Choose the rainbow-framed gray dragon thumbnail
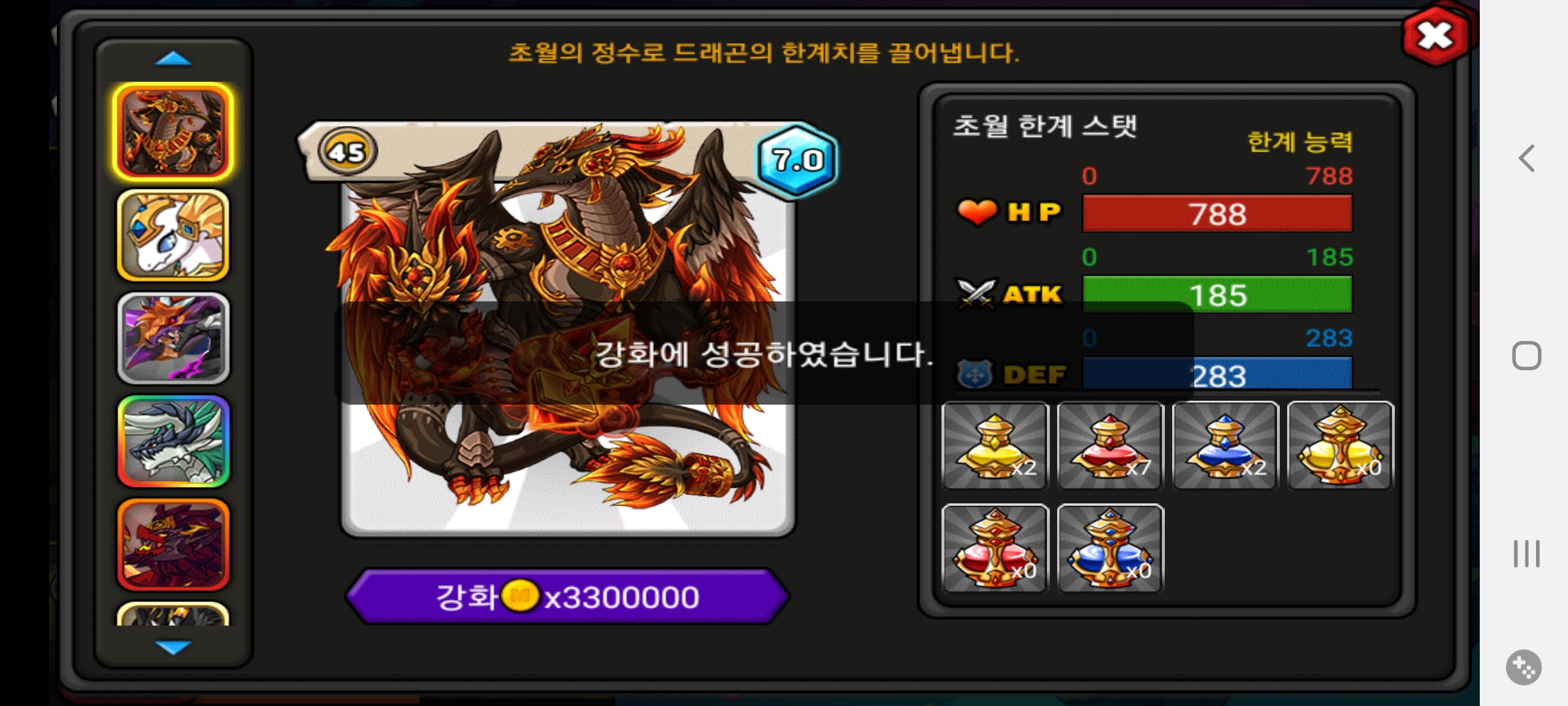The width and height of the screenshot is (1568, 706). pyautogui.click(x=173, y=441)
